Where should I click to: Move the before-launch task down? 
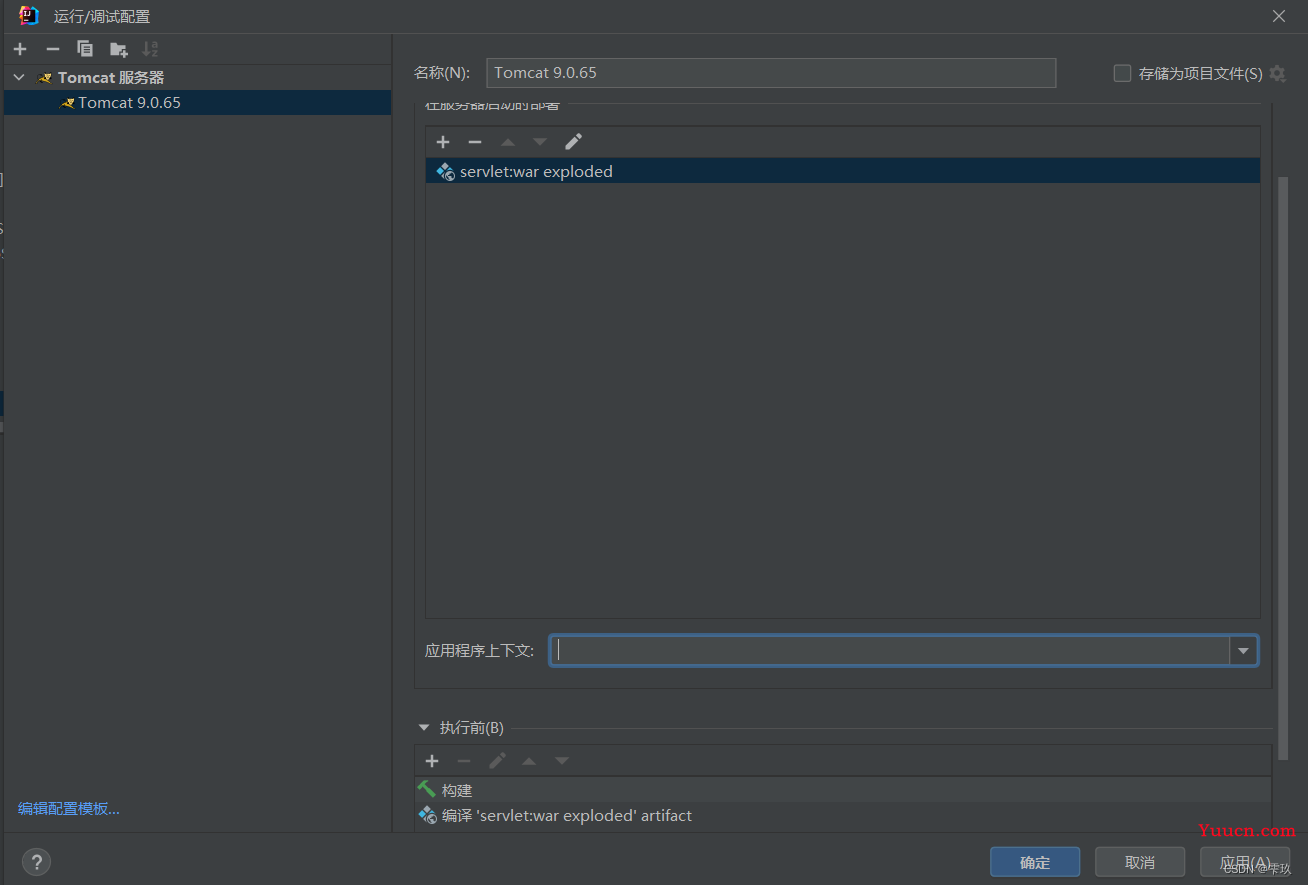562,761
